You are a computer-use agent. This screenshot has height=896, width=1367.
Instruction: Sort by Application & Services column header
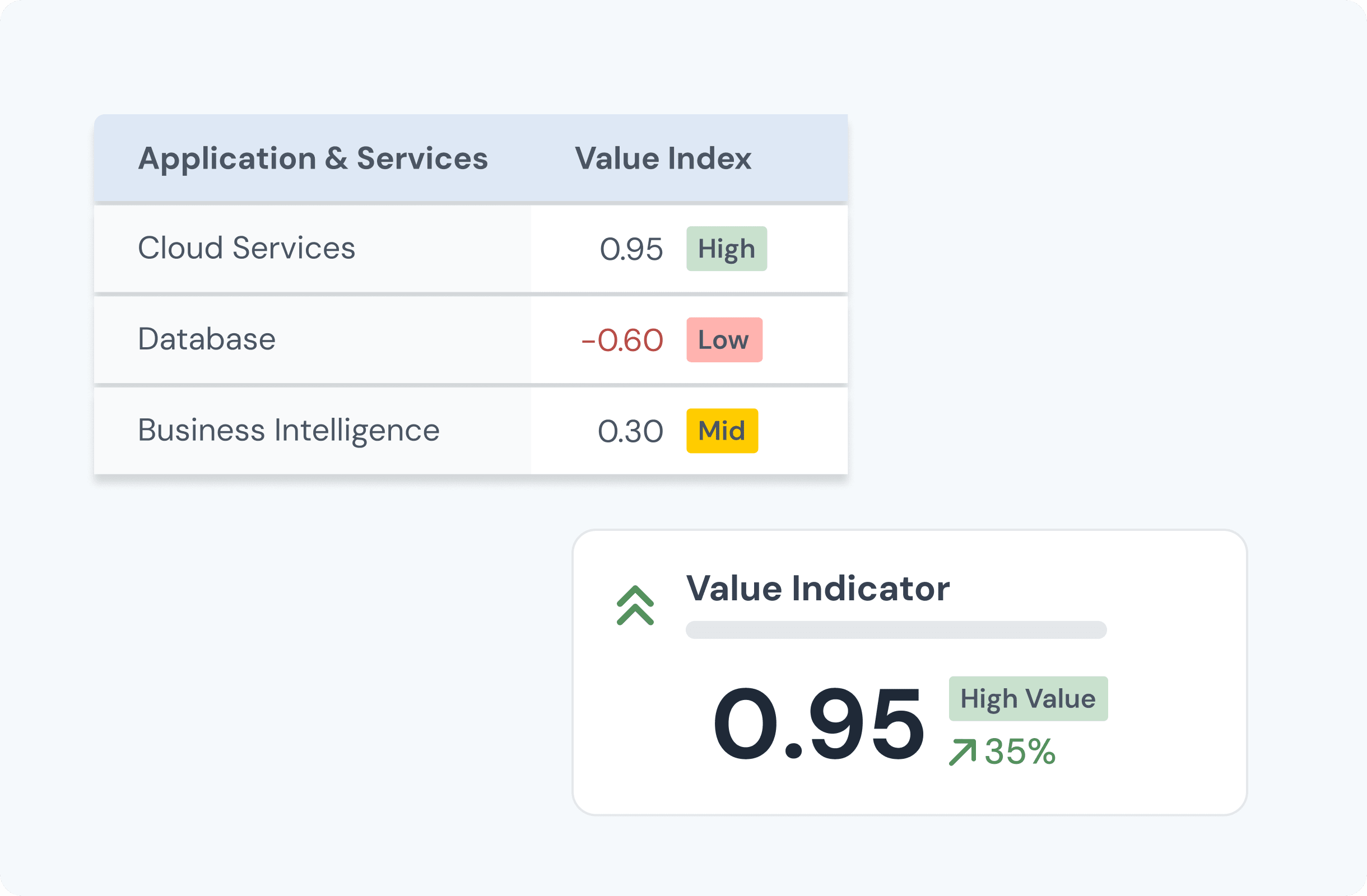tap(313, 158)
